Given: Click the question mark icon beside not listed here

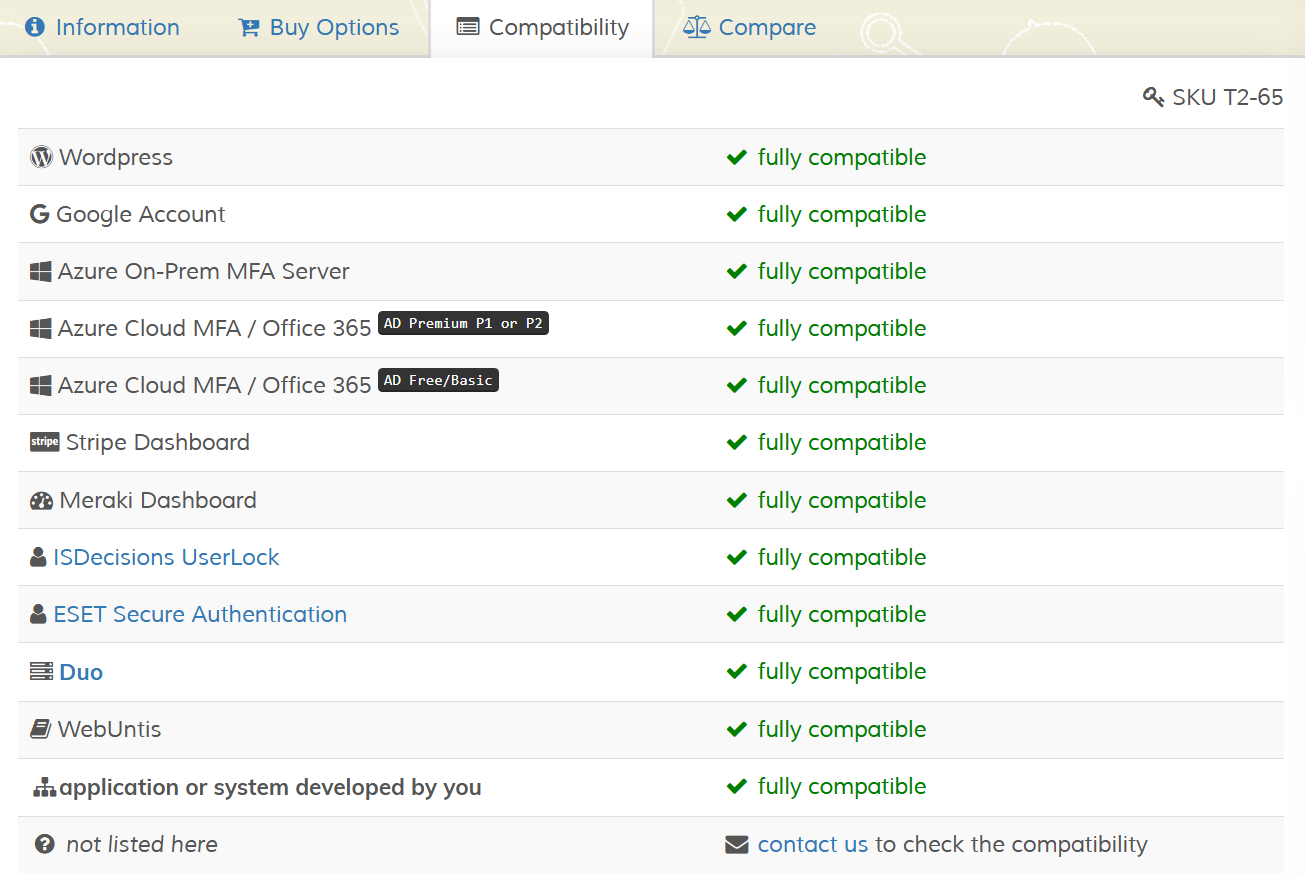Looking at the screenshot, I should 44,844.
